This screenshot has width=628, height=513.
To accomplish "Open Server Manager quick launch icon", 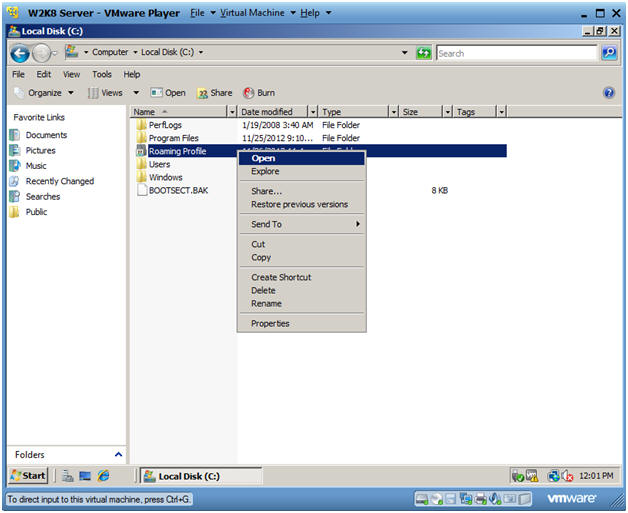I will (68, 476).
